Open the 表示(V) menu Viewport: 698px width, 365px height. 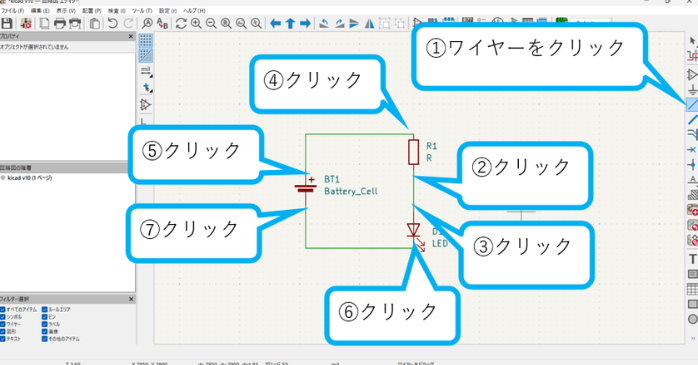tap(66, 10)
